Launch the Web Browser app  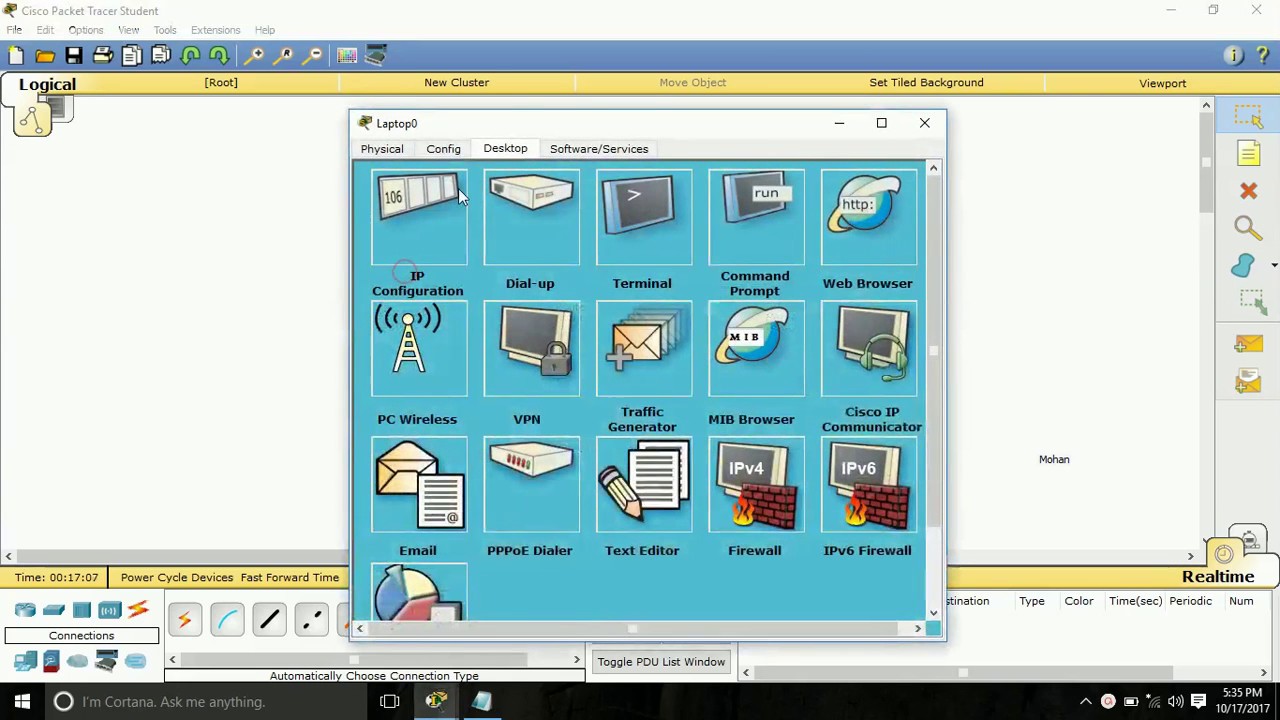tap(868, 217)
